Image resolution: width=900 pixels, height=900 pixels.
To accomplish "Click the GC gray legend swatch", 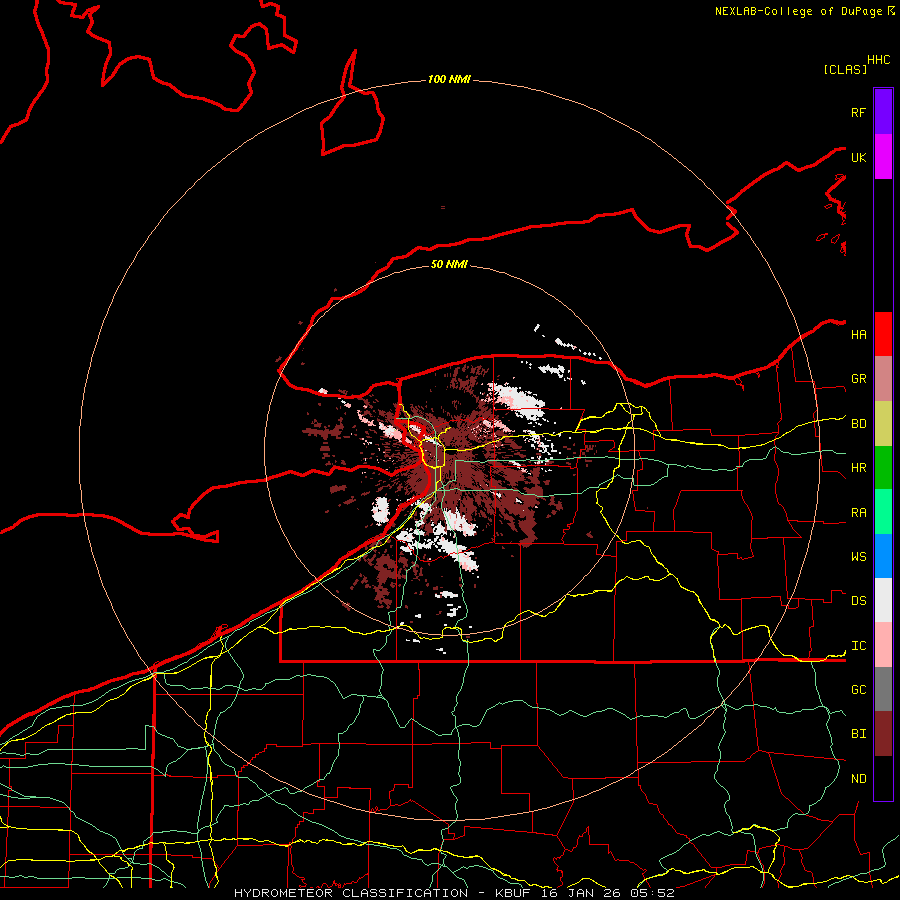I will point(883,689).
